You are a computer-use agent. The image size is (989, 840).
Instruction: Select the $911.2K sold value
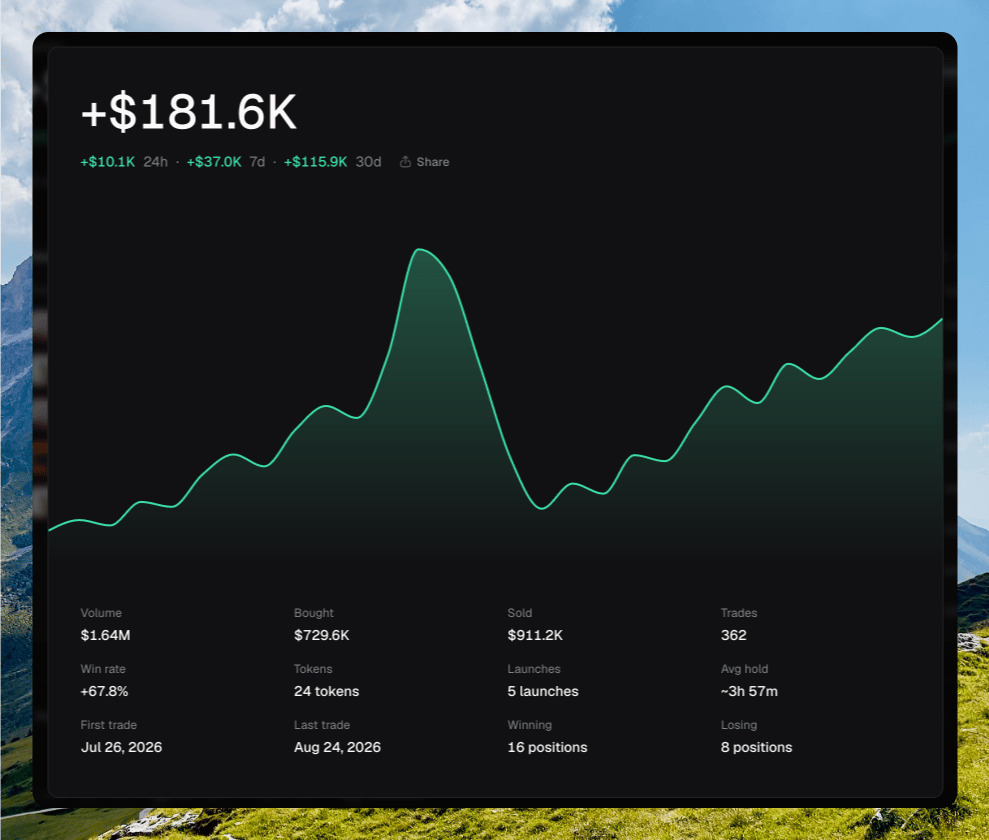tap(535, 635)
